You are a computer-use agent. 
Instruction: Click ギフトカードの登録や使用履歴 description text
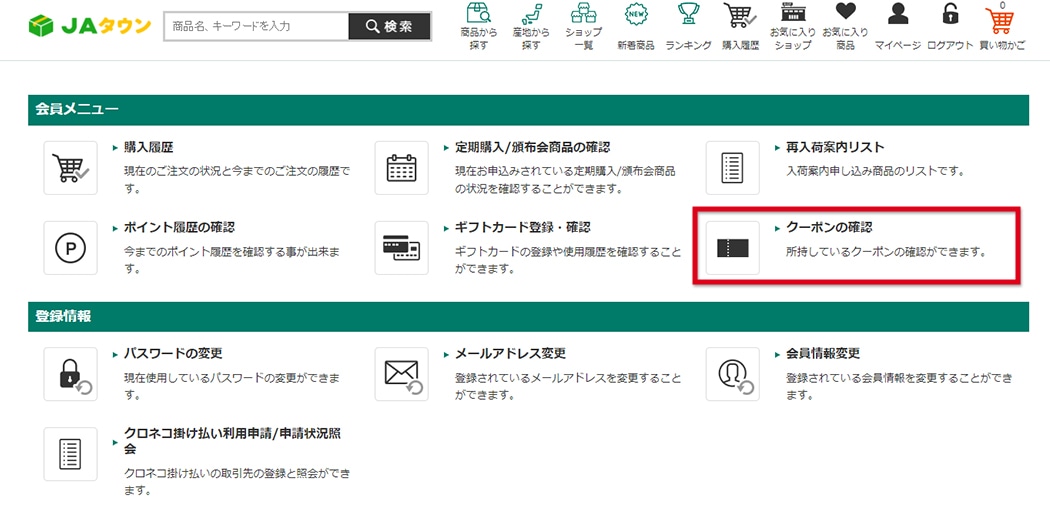pos(568,260)
